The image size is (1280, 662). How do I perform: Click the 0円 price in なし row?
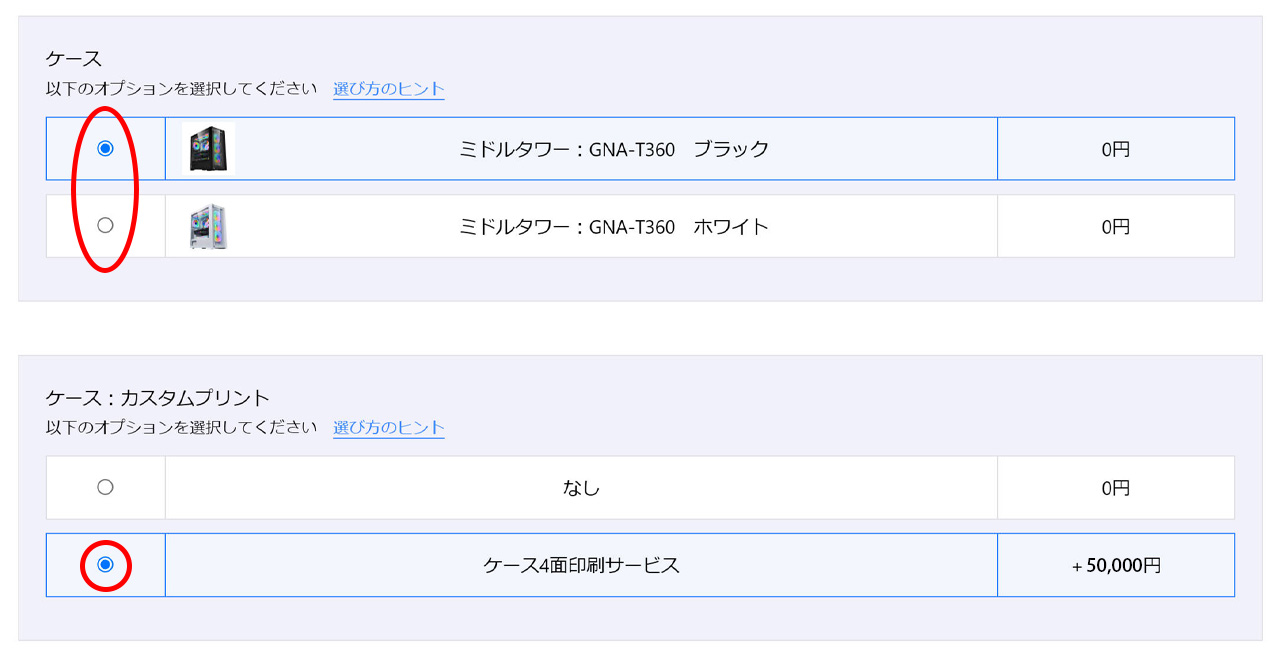click(x=1116, y=488)
